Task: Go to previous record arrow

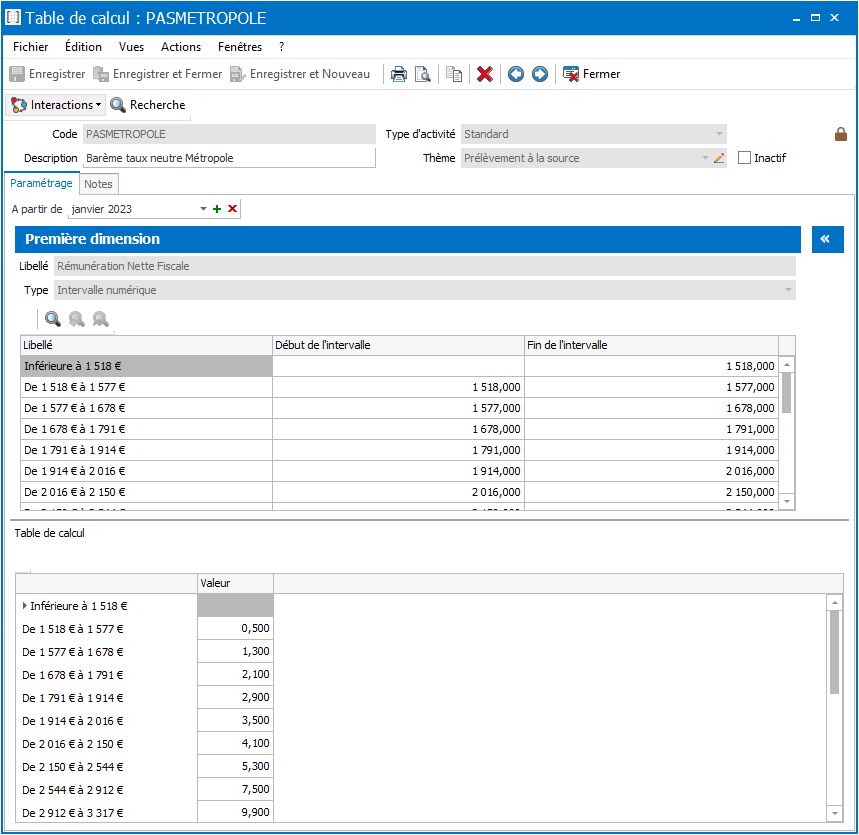Action: coord(516,74)
